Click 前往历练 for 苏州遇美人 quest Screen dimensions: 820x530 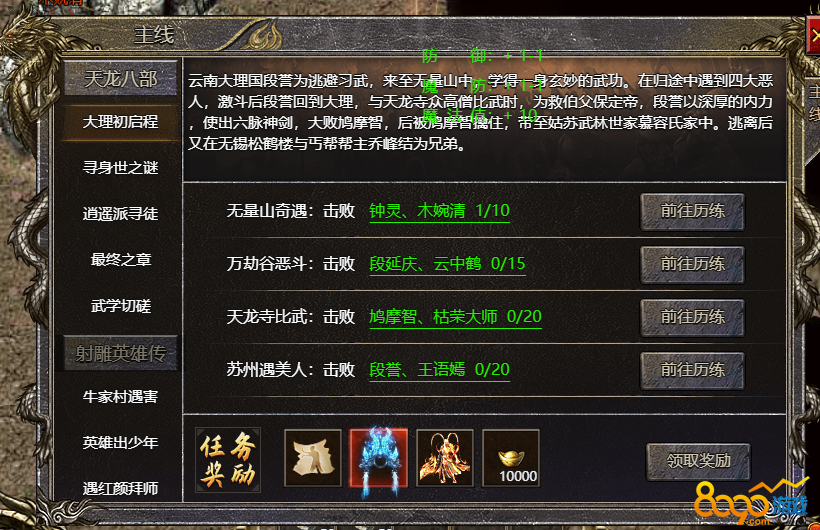tap(692, 370)
